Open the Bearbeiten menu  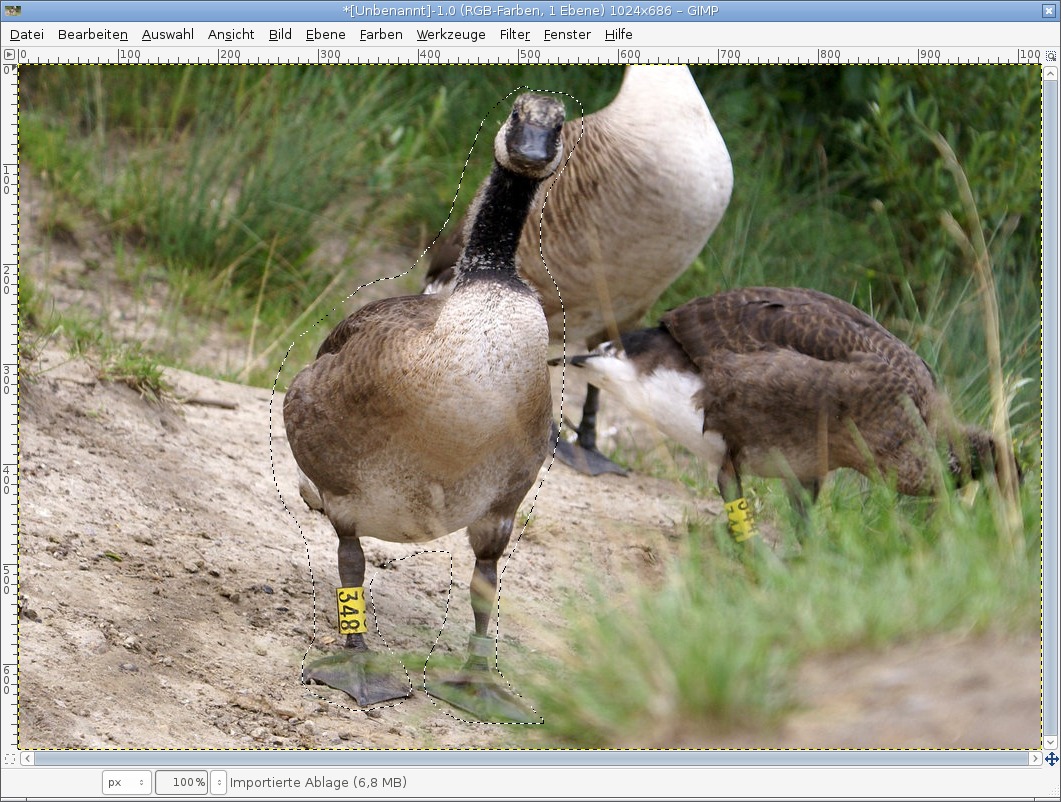93,34
